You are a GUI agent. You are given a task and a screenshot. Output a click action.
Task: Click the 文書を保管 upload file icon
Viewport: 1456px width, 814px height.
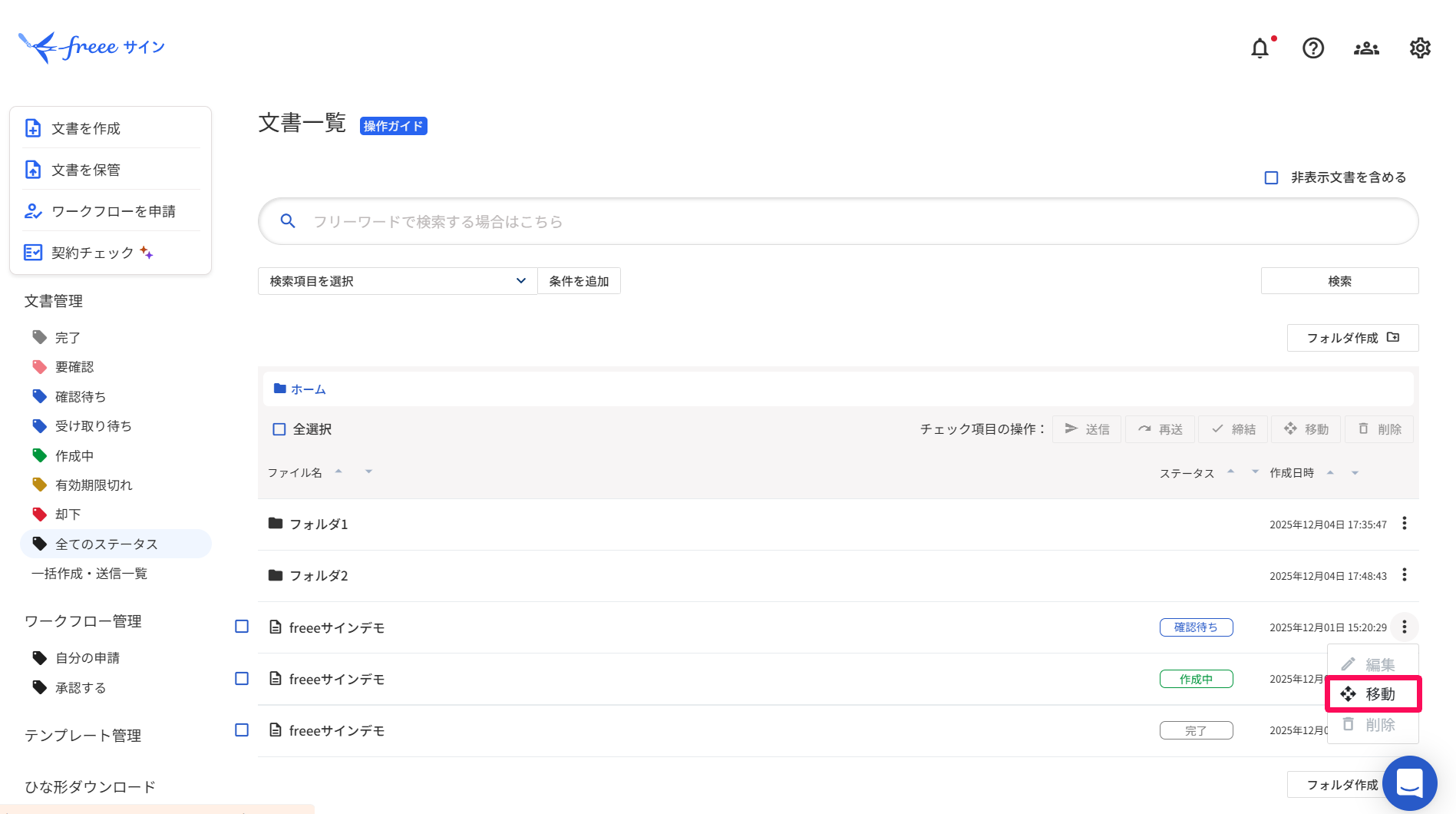(x=33, y=170)
